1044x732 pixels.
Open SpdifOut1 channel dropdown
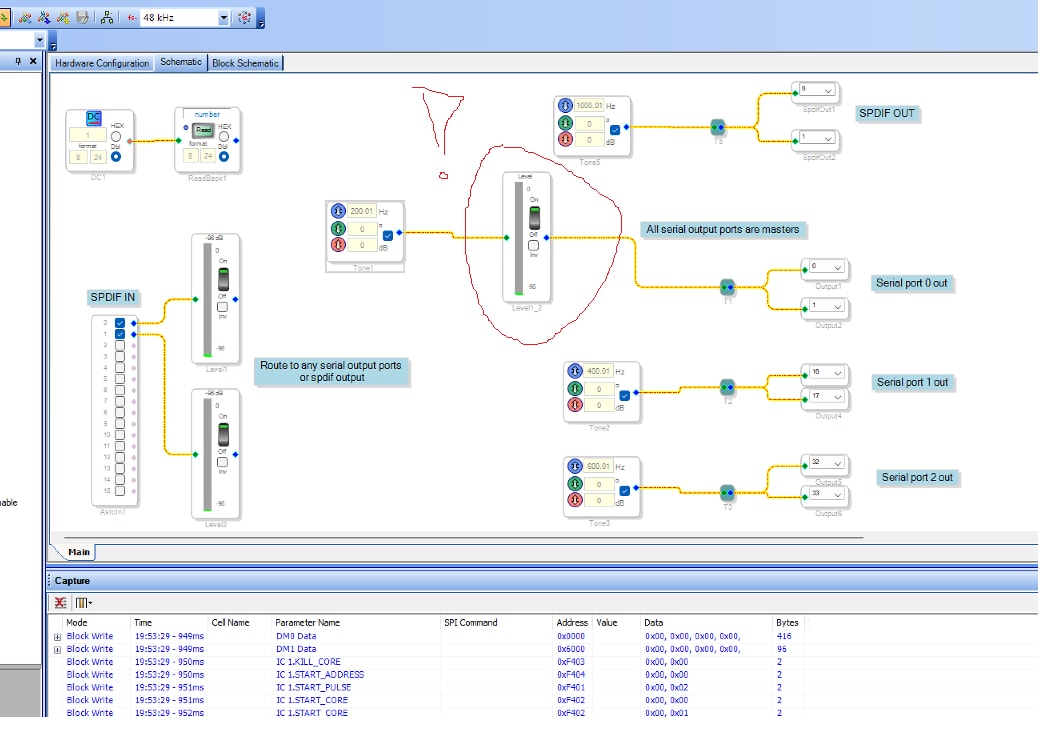coord(828,91)
